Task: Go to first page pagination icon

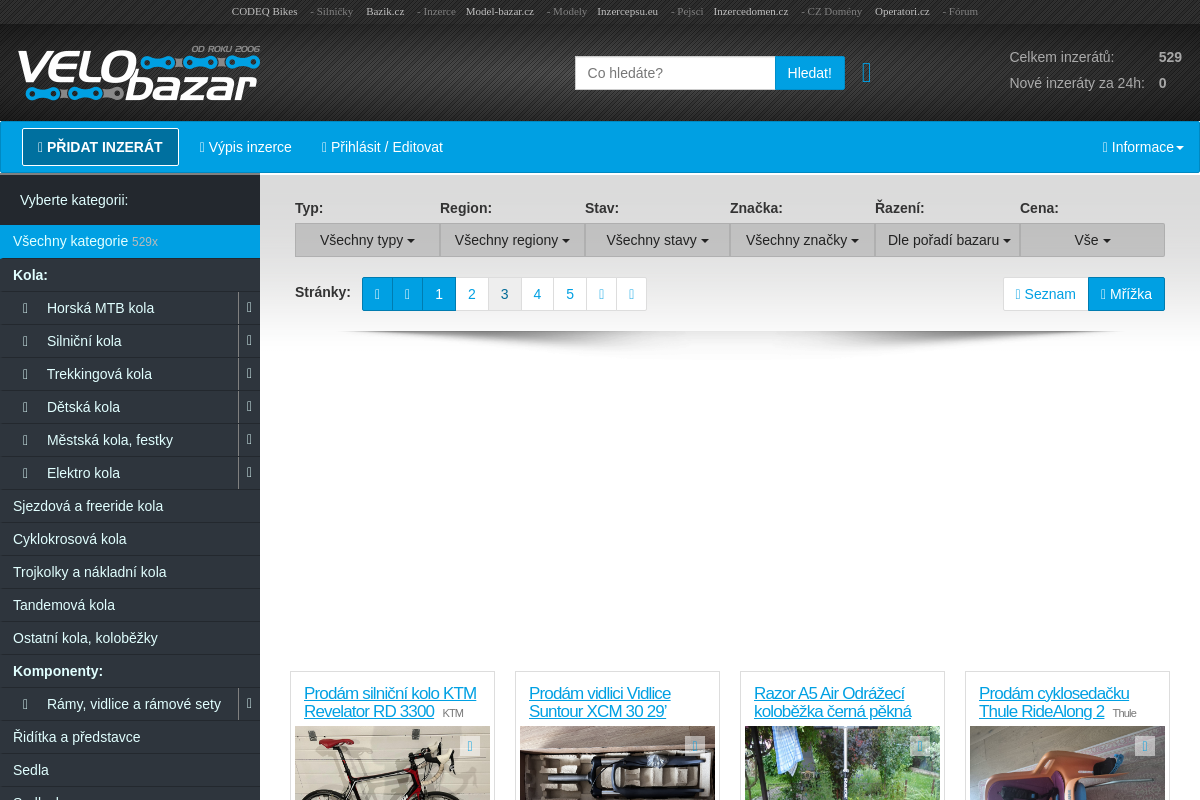Action: (377, 294)
